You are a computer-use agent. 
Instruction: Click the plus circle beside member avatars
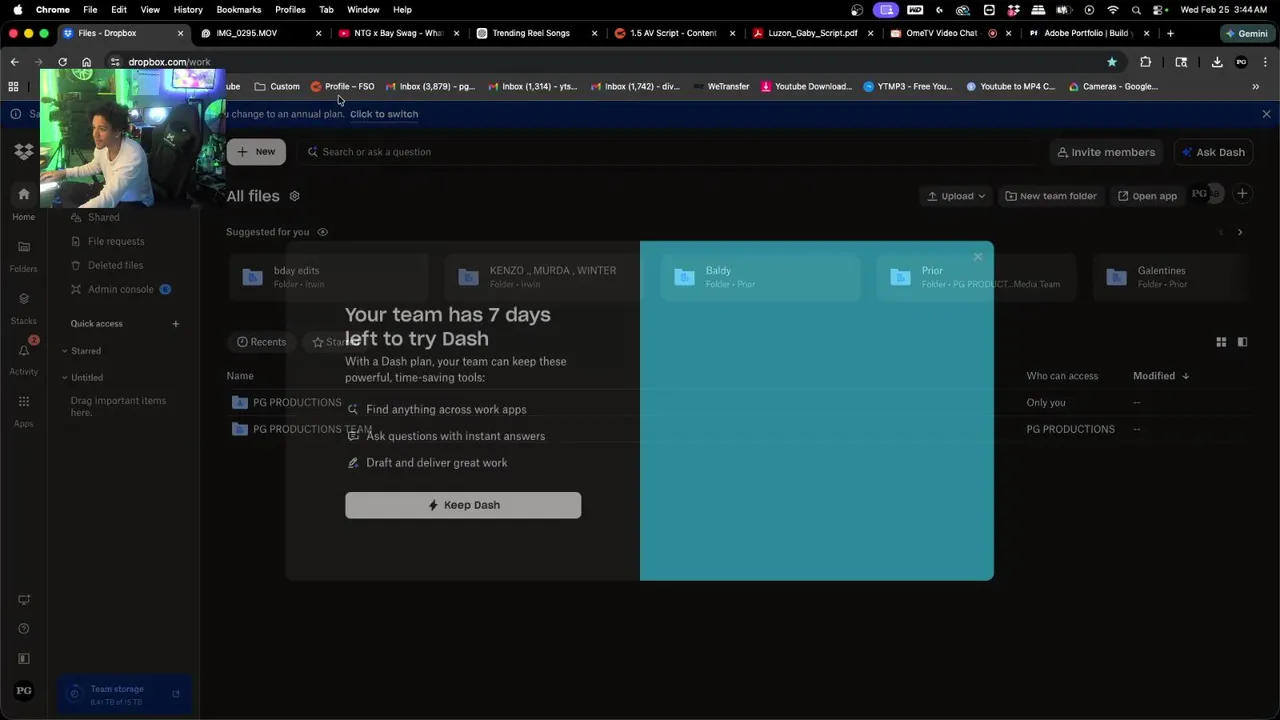(x=1242, y=194)
